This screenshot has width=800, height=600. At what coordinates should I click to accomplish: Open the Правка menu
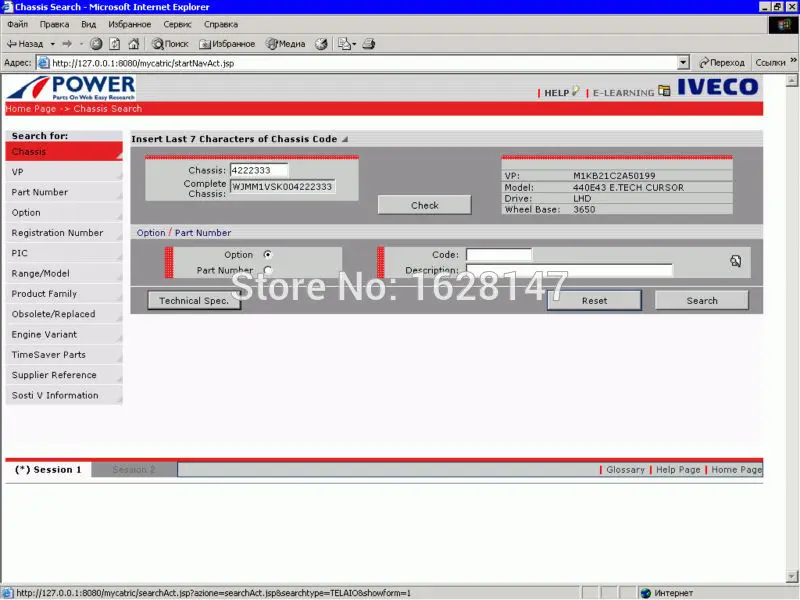pyautogui.click(x=54, y=24)
